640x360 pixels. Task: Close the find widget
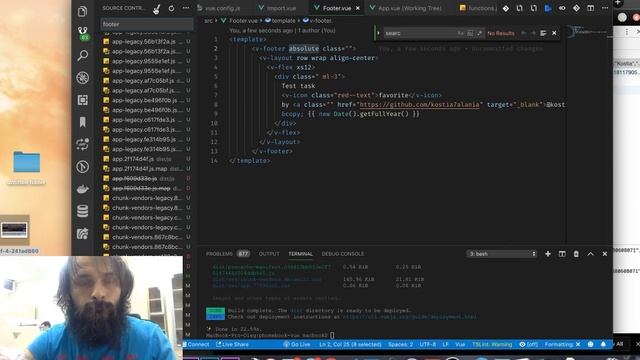coord(554,33)
